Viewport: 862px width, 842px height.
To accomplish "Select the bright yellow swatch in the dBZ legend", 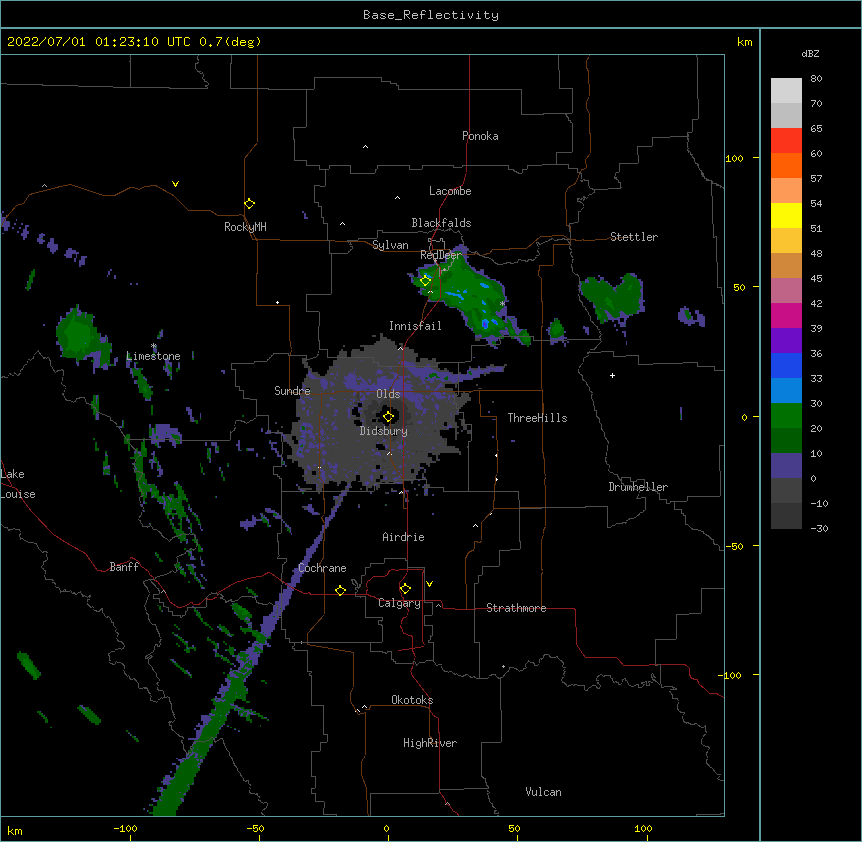I will [786, 215].
